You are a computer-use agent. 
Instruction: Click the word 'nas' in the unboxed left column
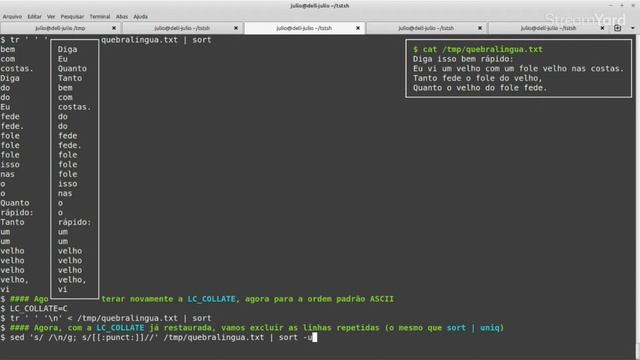[x=7, y=174]
